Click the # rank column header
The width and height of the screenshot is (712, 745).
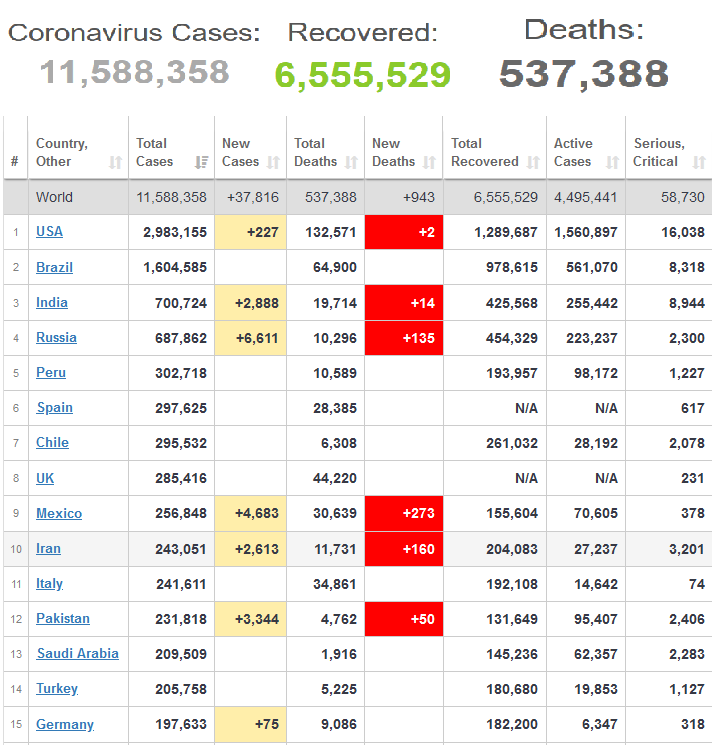click(14, 161)
